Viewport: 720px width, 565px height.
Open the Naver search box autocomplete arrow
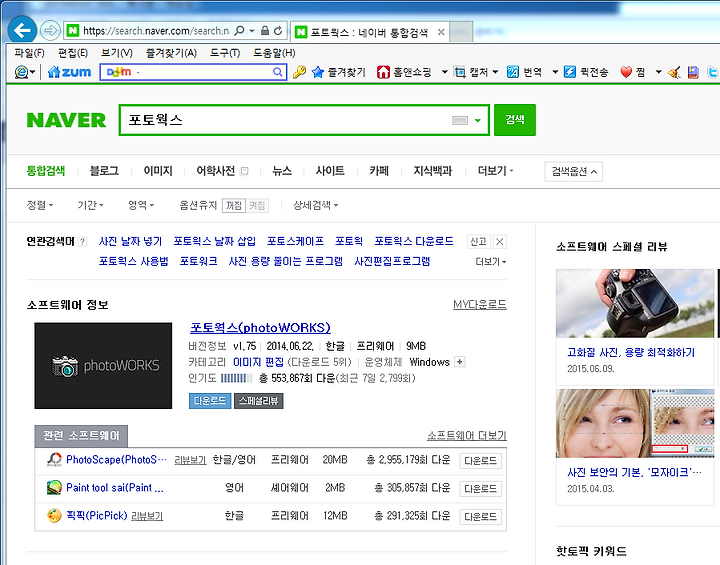[x=478, y=120]
